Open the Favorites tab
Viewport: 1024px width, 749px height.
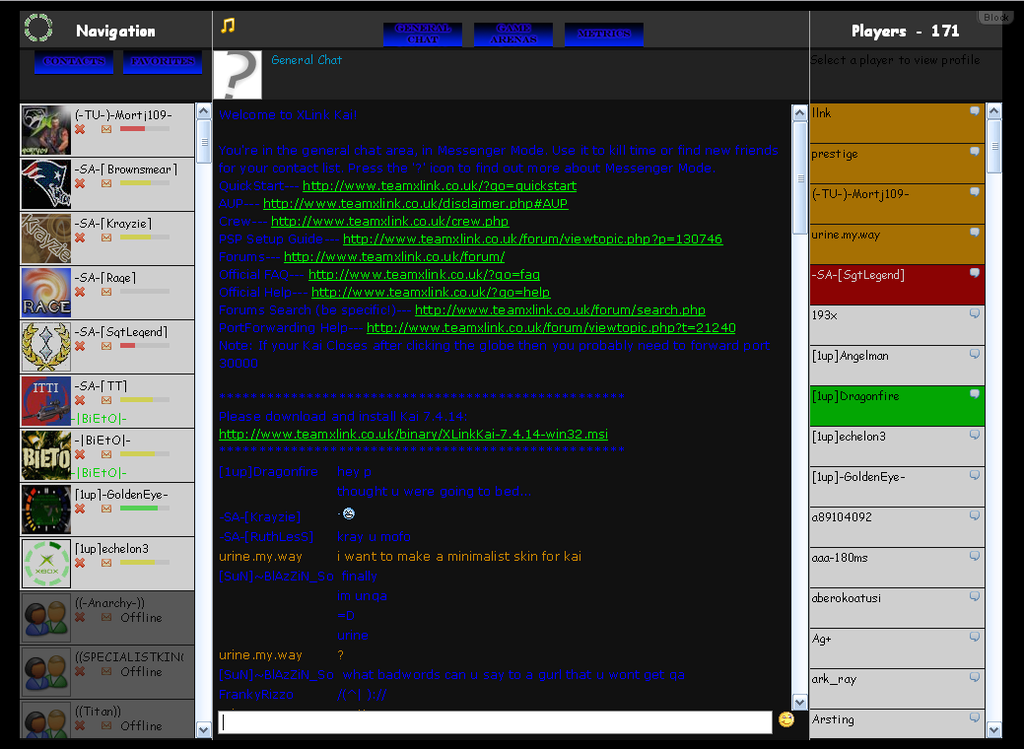(x=163, y=61)
